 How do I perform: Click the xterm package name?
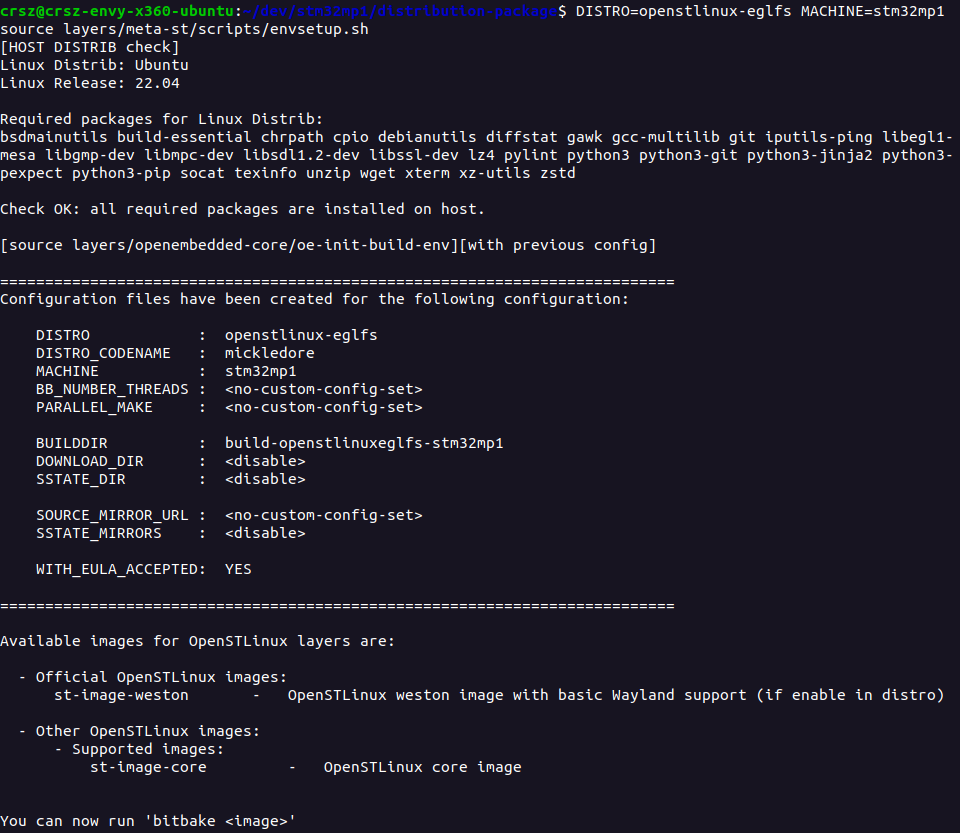coord(427,173)
